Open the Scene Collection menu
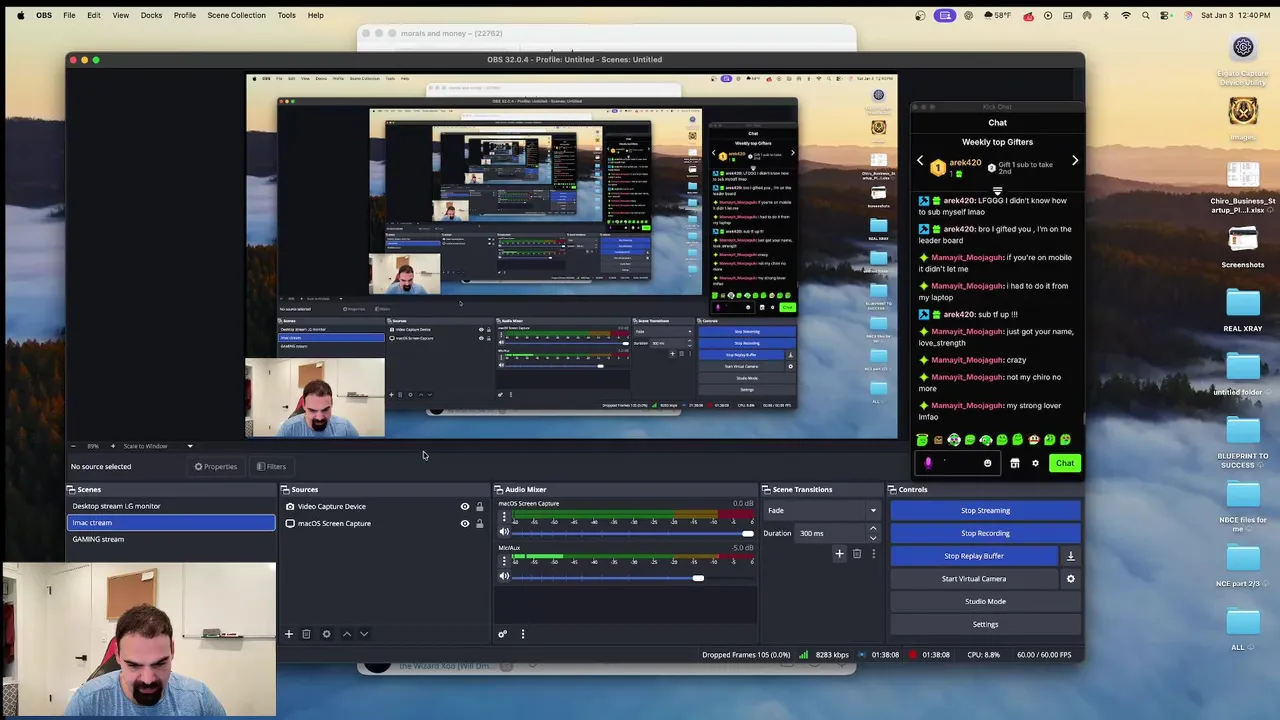Viewport: 1280px width, 720px height. click(236, 15)
